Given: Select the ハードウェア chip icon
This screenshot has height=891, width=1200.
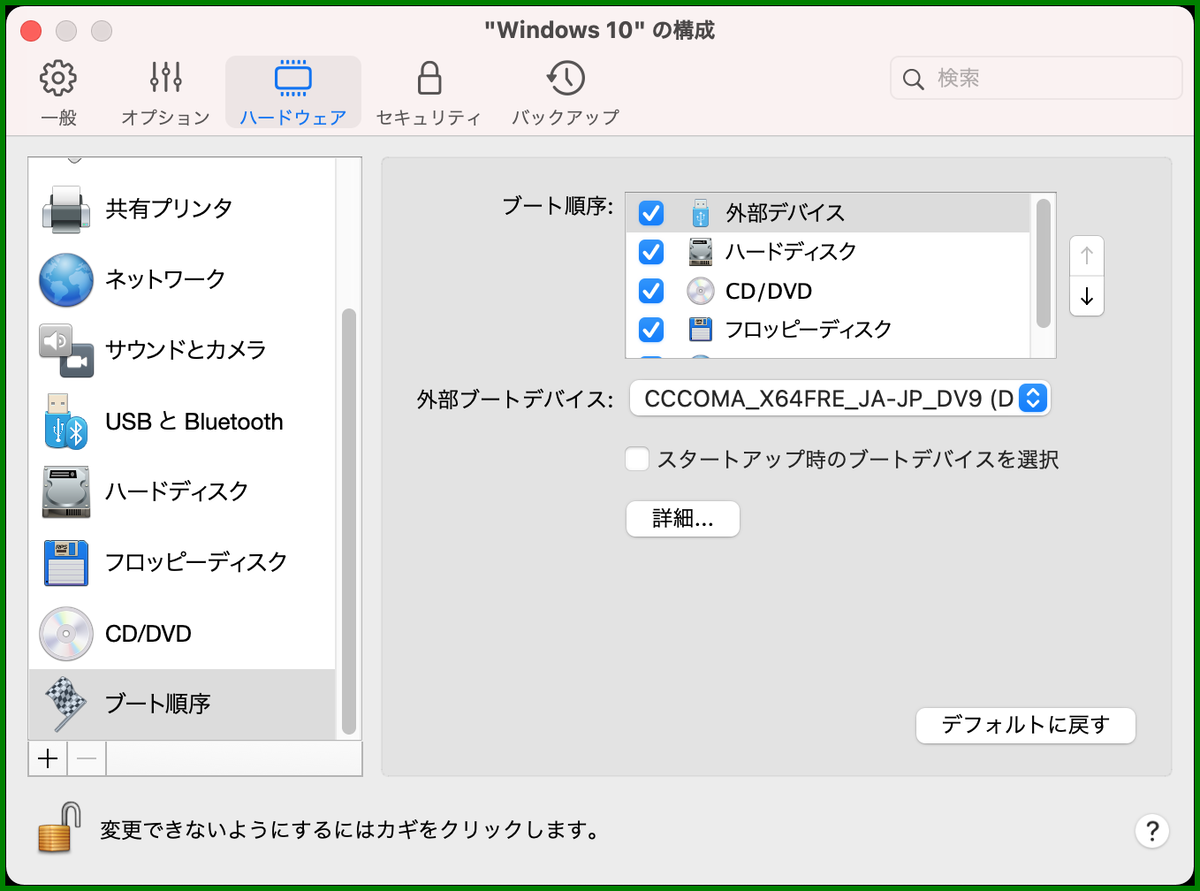Looking at the screenshot, I should click(x=293, y=78).
